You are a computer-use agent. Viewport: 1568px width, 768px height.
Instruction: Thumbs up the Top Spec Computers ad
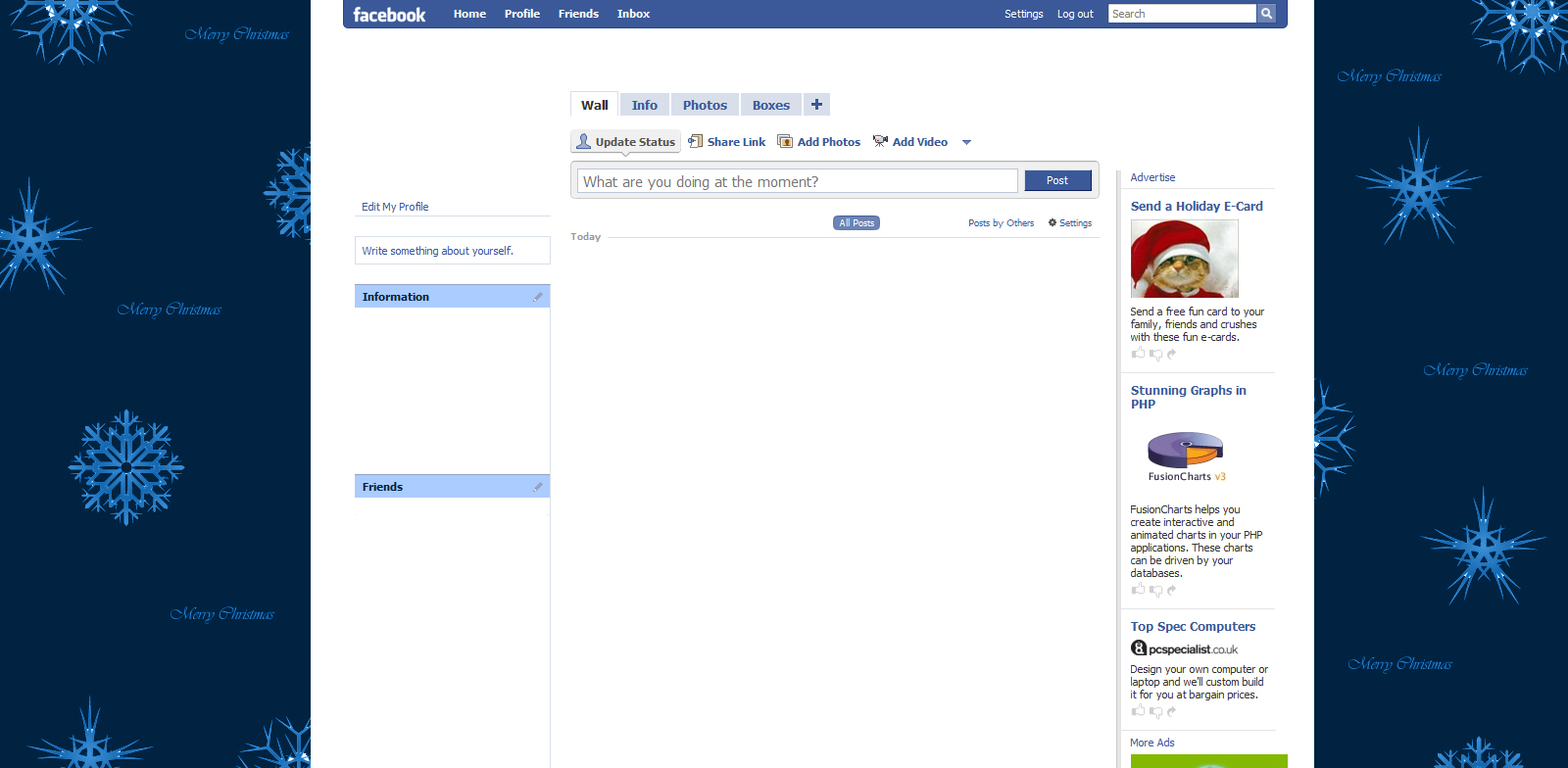(1138, 711)
